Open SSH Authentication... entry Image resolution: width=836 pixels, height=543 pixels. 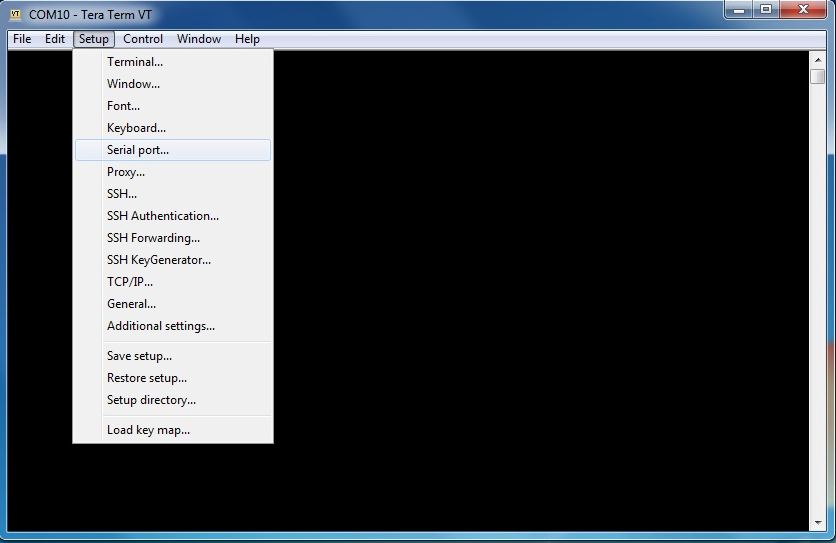point(173,216)
